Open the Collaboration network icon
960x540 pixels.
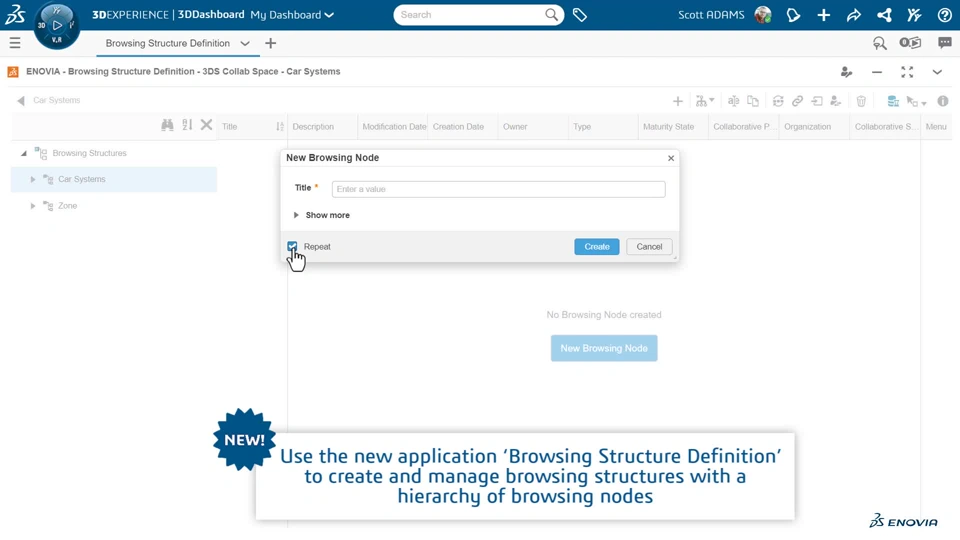click(x=884, y=15)
